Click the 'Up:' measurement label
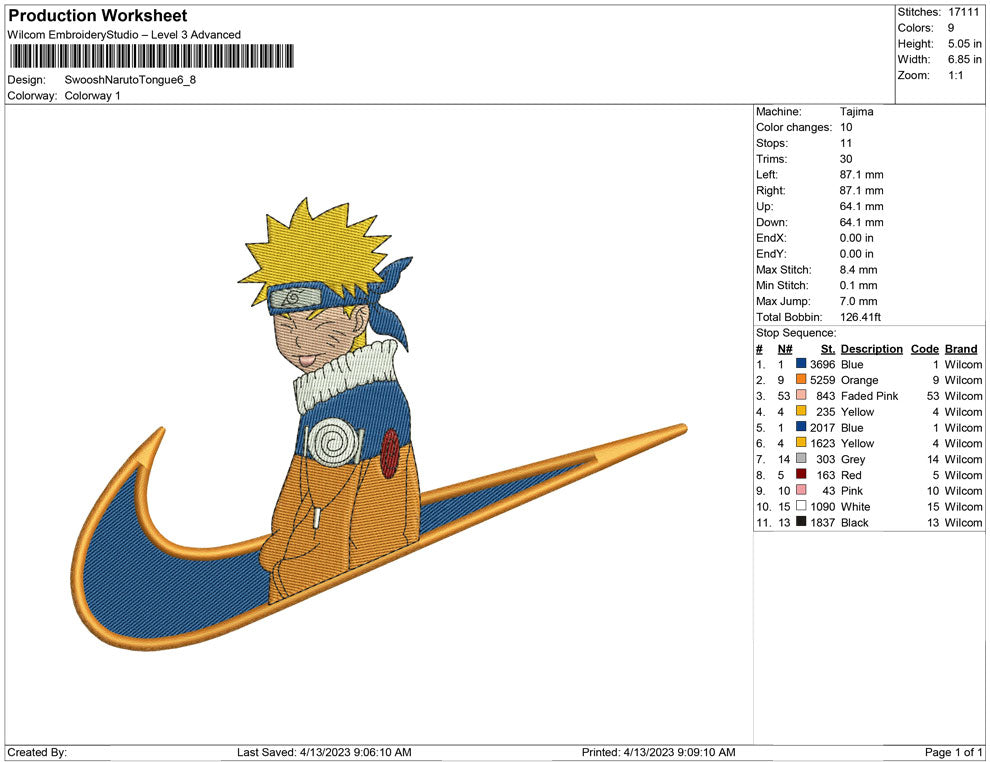Viewport: 990px width, 762px height. pos(764,206)
